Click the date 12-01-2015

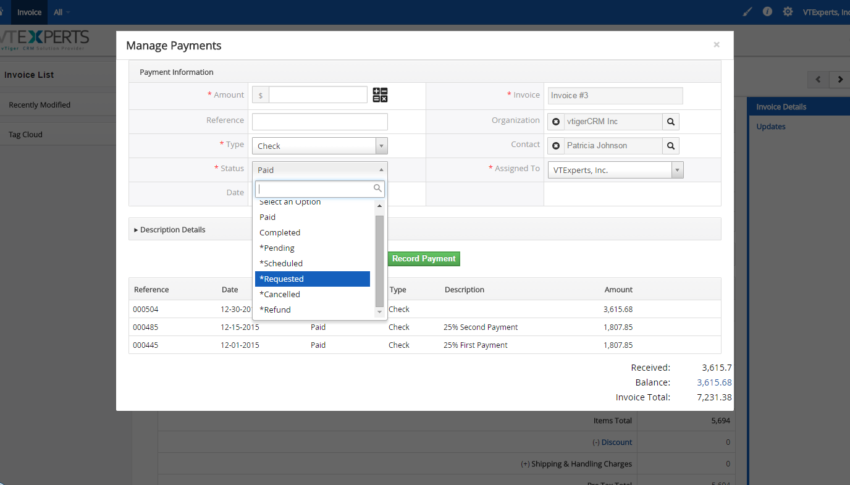[240, 345]
